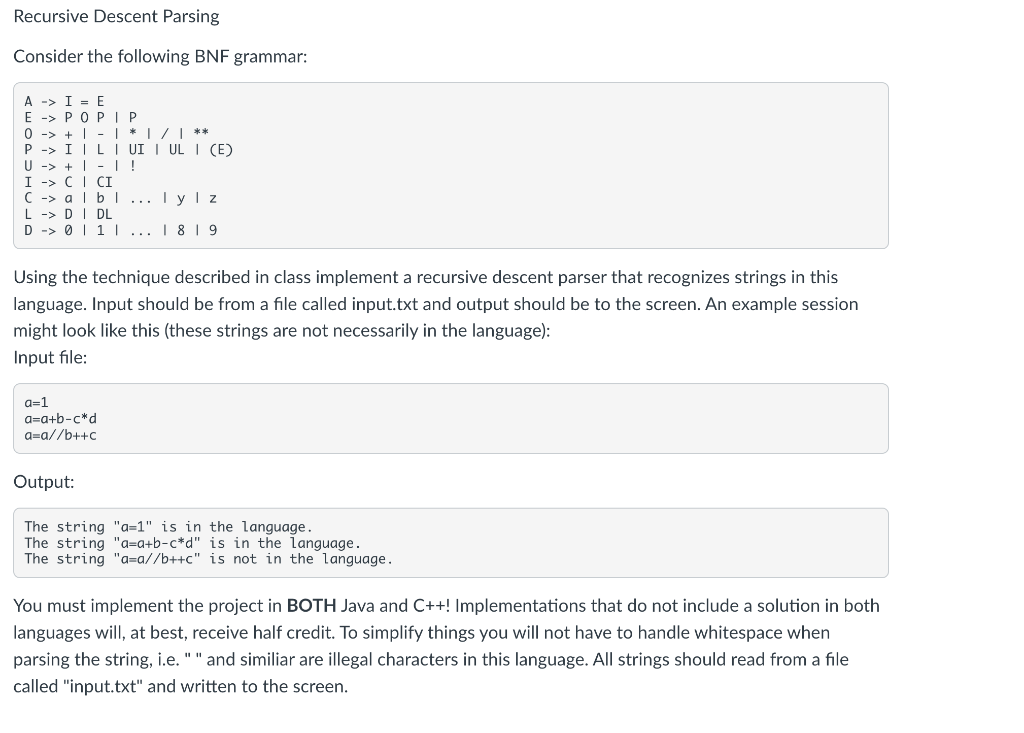The image size is (1024, 733).
Task: Click the rule 'I -> C | CI'
Action: [69, 182]
